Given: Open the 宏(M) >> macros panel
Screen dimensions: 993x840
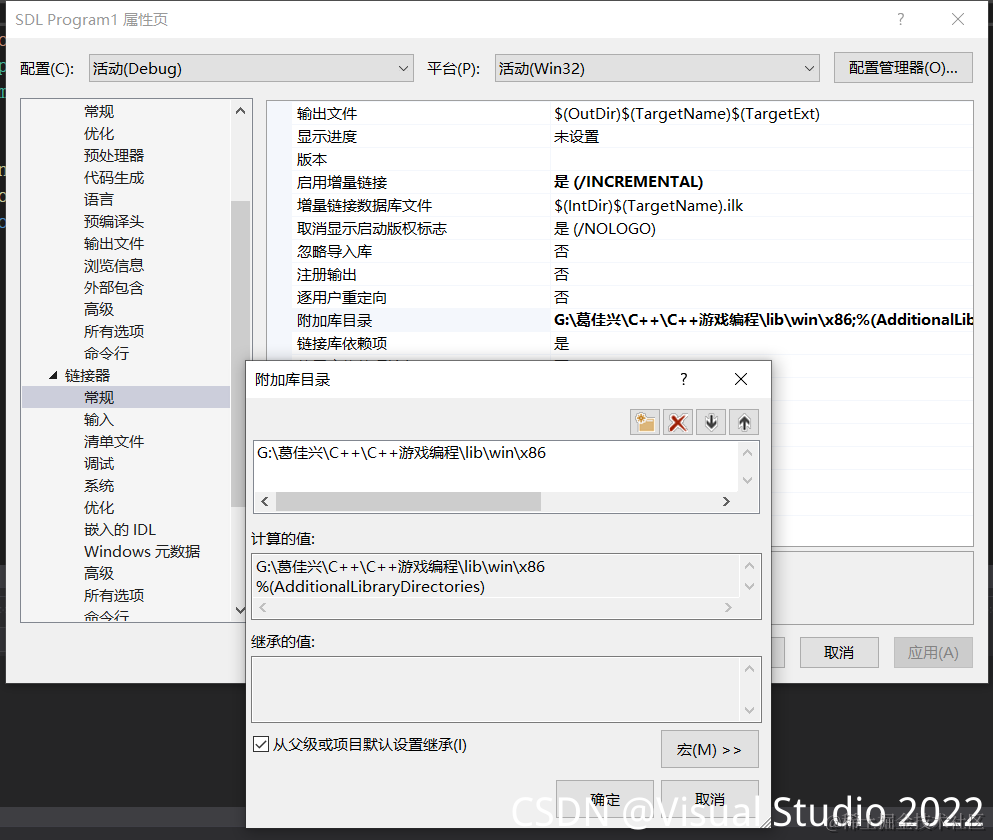Looking at the screenshot, I should click(709, 749).
